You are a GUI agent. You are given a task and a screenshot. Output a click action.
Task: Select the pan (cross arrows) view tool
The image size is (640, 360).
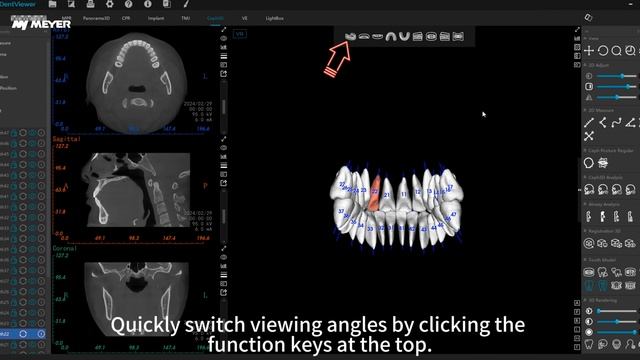coord(589,51)
